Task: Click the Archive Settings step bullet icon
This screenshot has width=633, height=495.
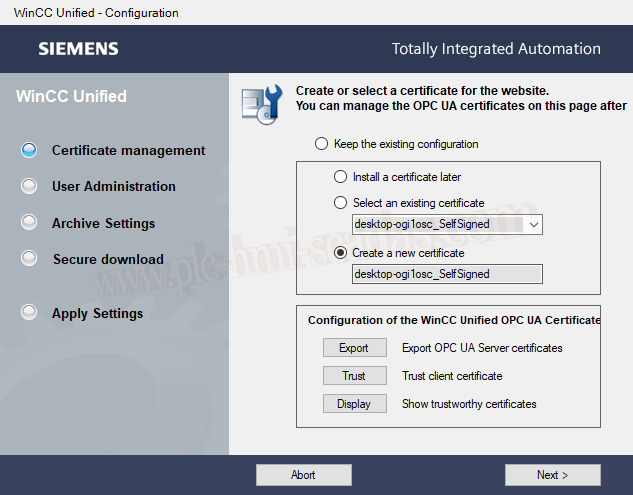Action: 29,223
